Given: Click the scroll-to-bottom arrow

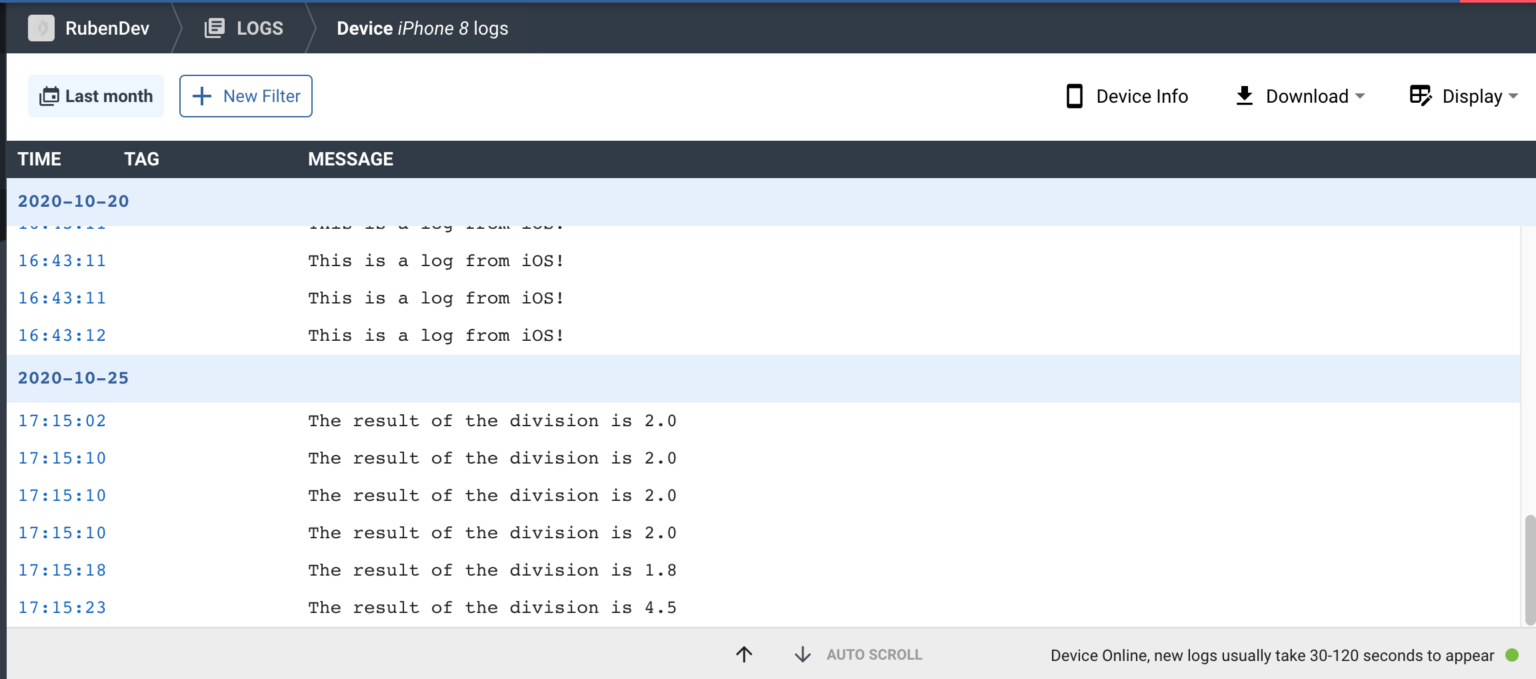Looking at the screenshot, I should [x=803, y=654].
